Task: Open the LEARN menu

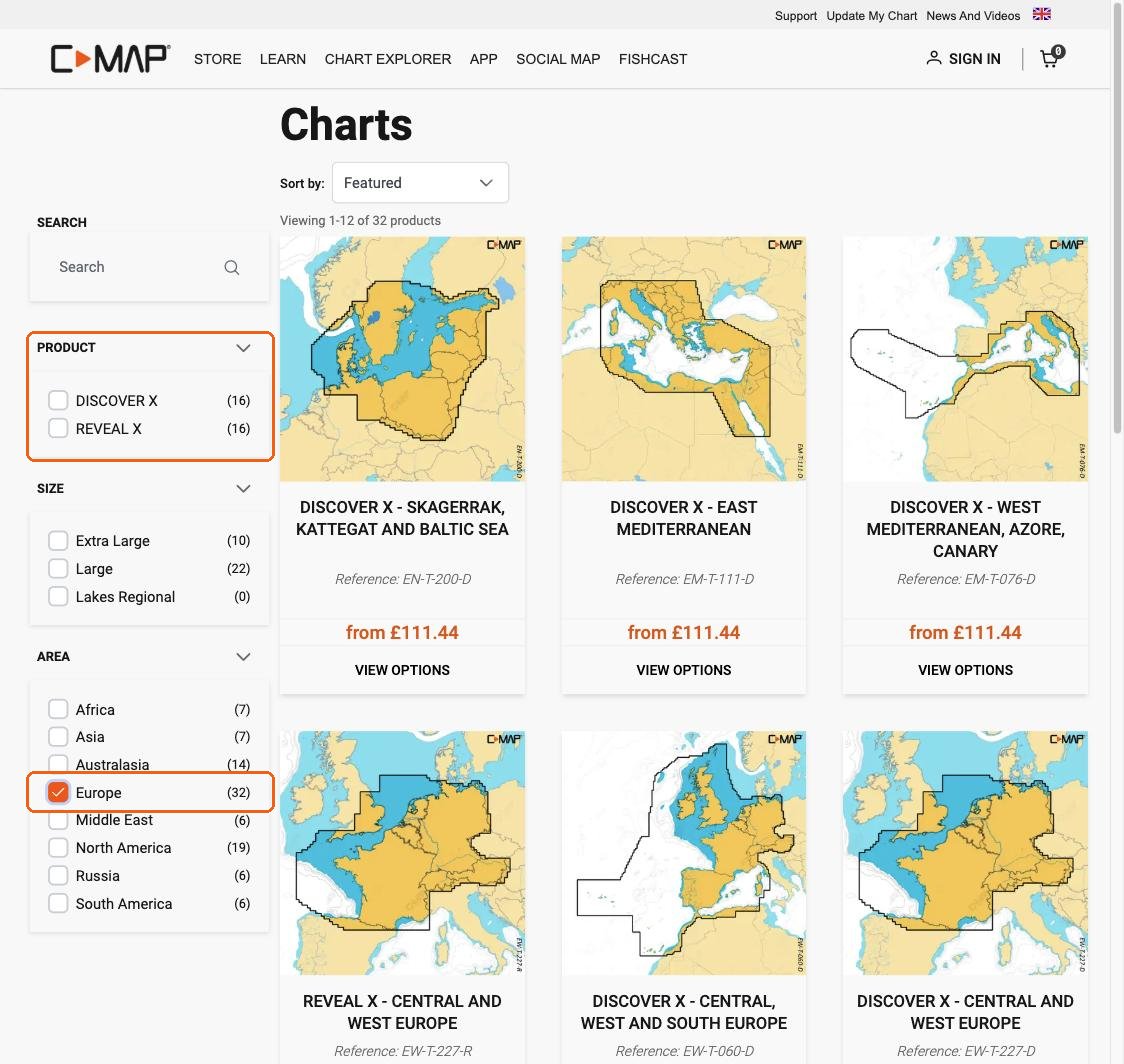Action: 282,59
